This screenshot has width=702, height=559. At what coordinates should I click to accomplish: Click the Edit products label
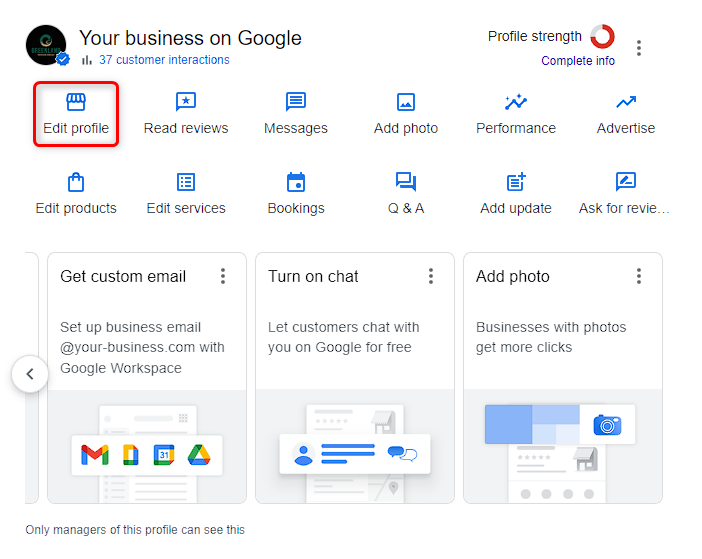coord(76,209)
